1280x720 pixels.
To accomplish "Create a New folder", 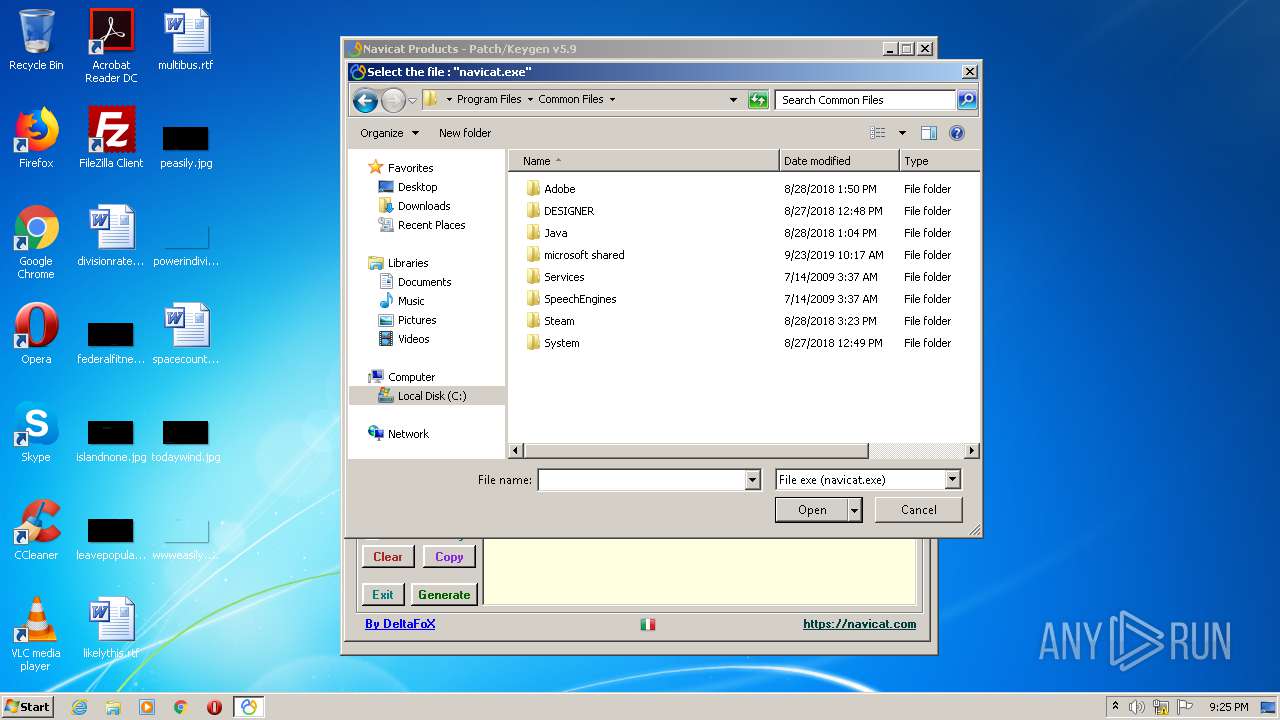I will pyautogui.click(x=465, y=133).
